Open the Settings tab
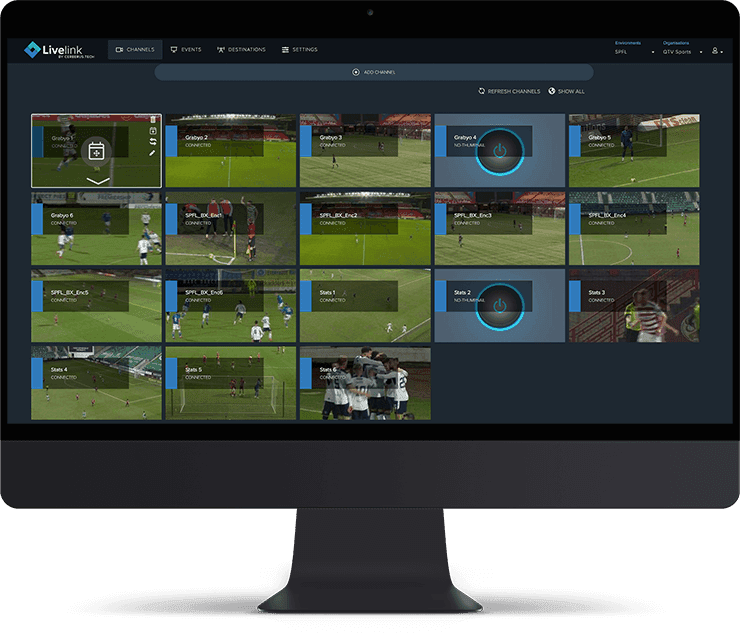740x633 pixels. click(300, 50)
